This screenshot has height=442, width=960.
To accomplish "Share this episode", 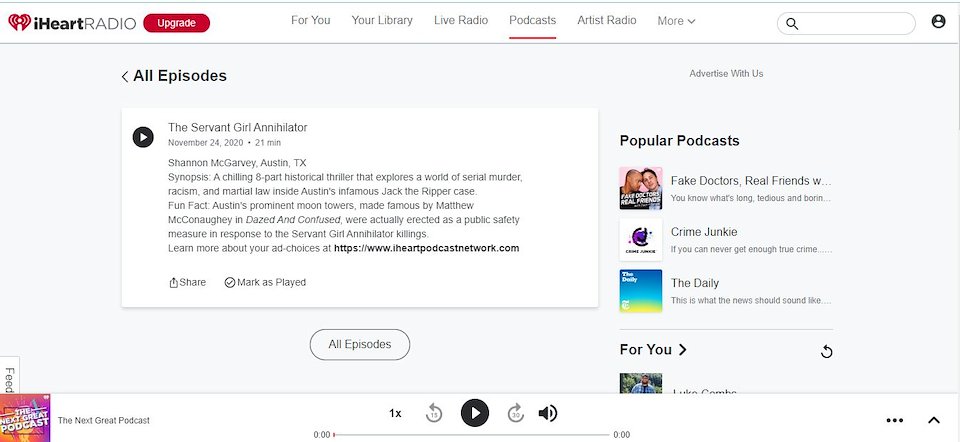I will (x=187, y=282).
